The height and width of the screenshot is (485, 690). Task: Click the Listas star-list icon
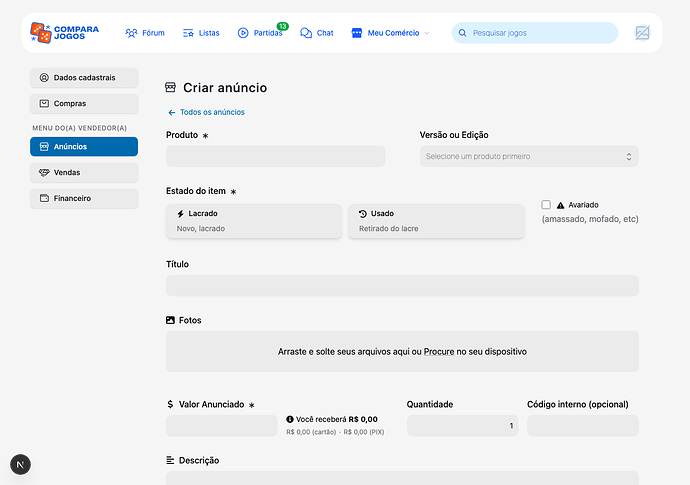[x=188, y=33]
